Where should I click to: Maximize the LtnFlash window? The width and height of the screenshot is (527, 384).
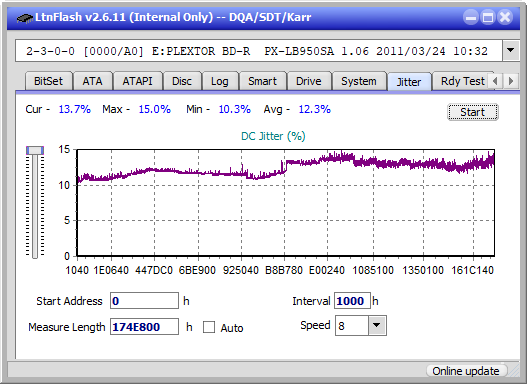[x=488, y=17]
